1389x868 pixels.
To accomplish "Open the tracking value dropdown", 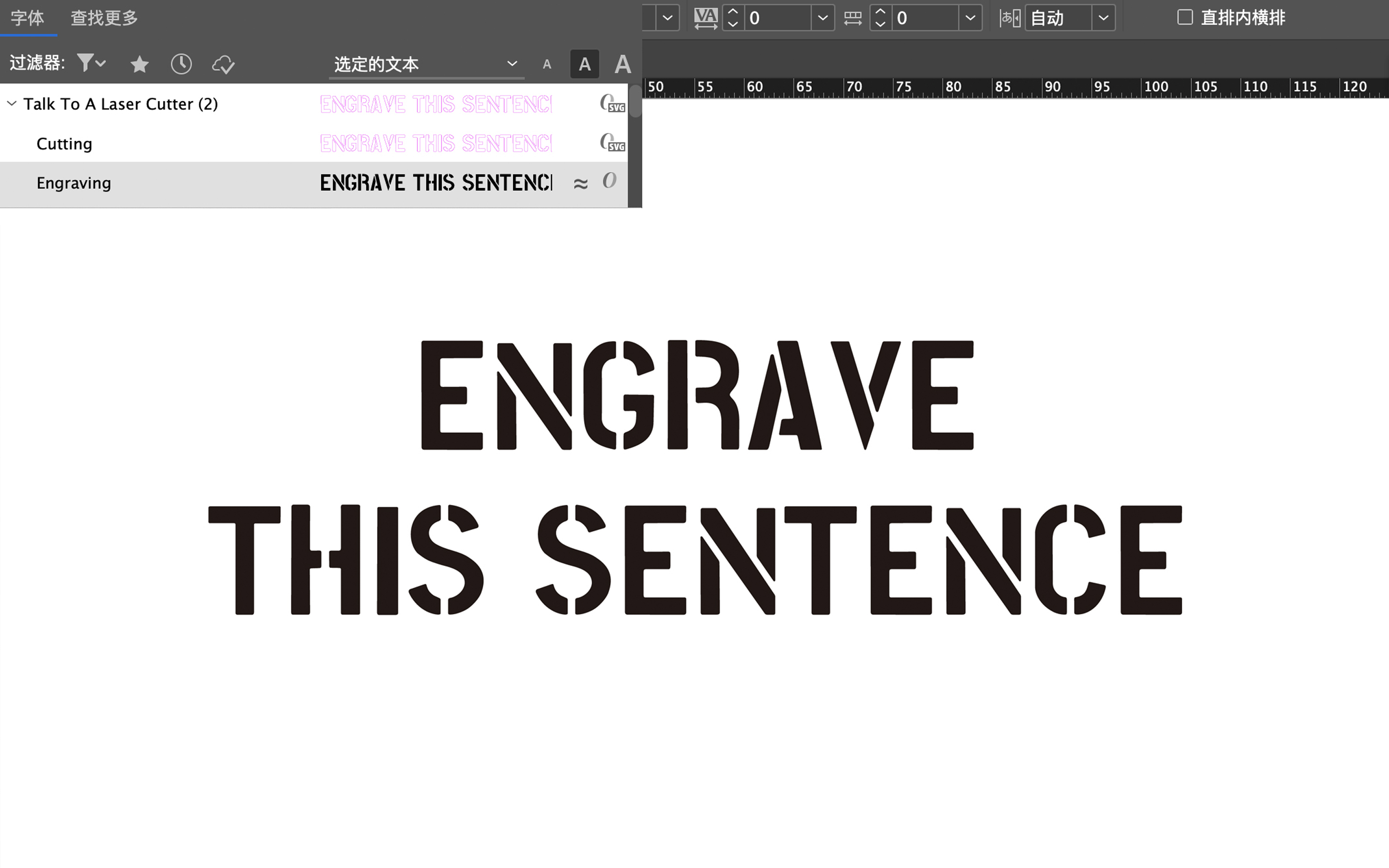I will pyautogui.click(x=822, y=18).
